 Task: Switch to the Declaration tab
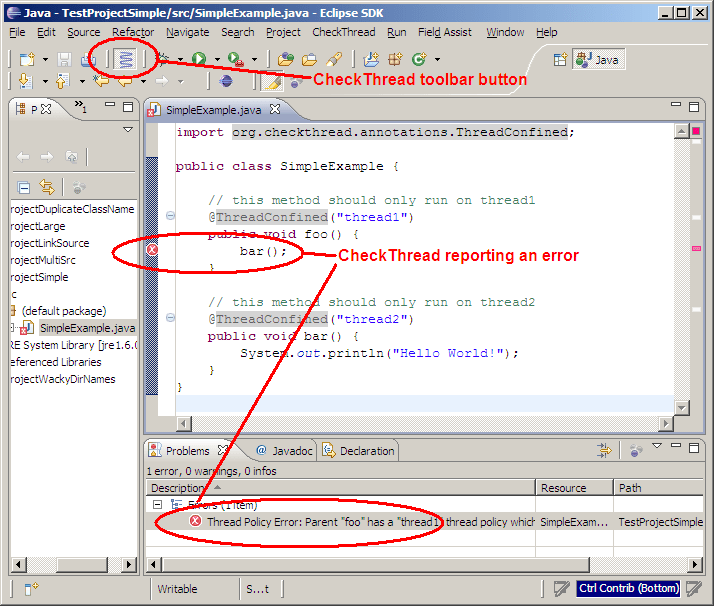359,451
